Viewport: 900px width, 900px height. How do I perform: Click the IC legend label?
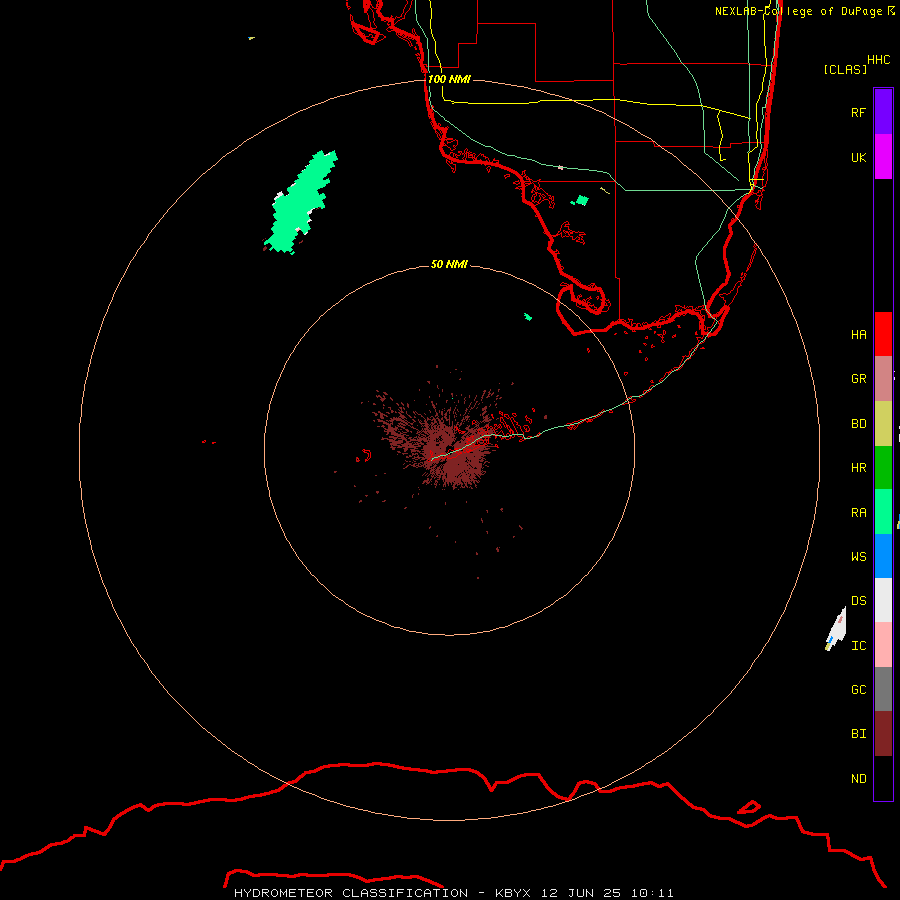point(858,646)
